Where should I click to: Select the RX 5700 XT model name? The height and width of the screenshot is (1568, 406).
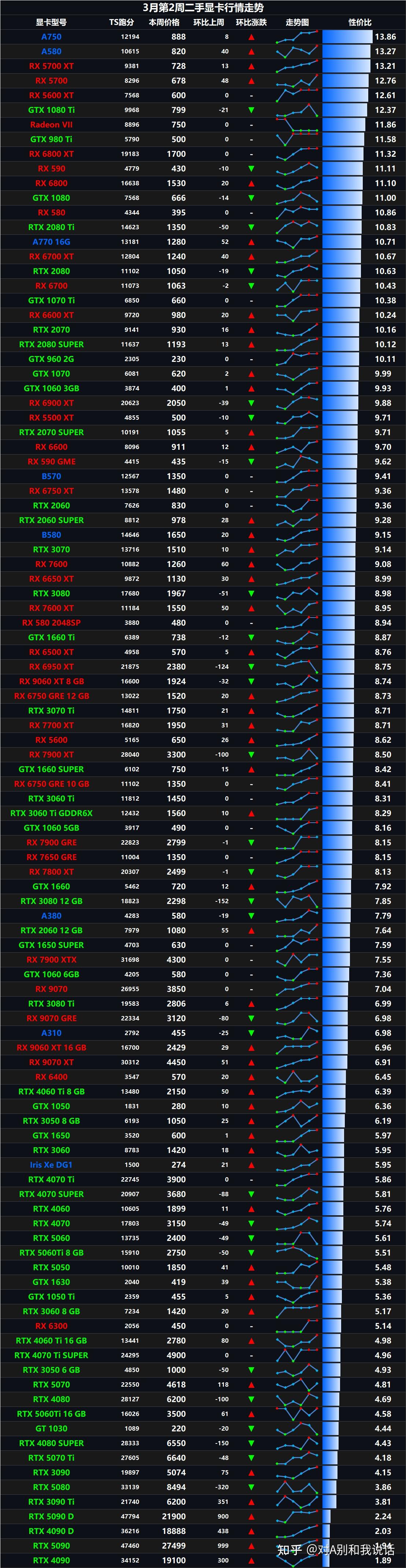pos(51,66)
